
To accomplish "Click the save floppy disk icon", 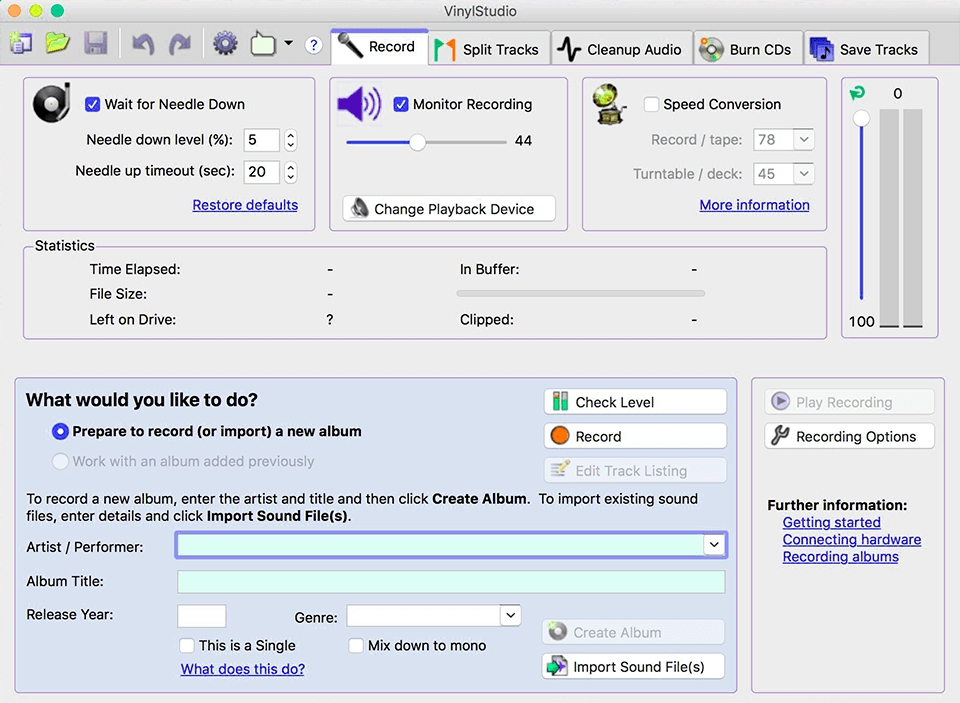I will 96,44.
